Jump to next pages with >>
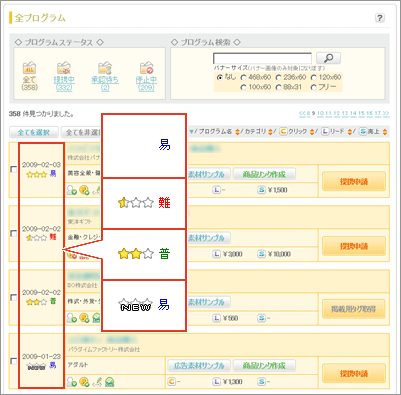This screenshot has width=401, height=395. click(386, 114)
